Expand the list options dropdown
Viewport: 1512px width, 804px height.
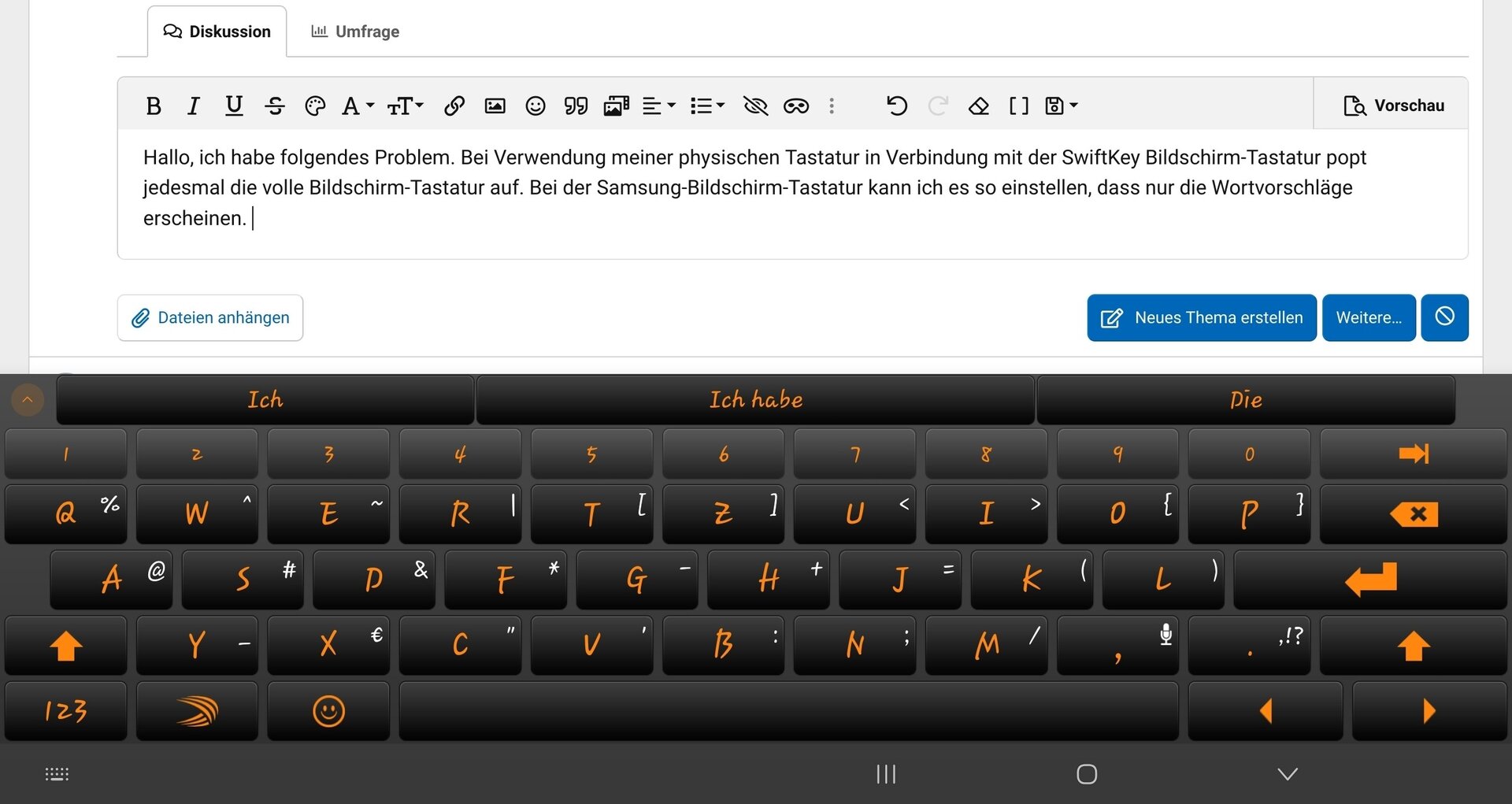(x=706, y=106)
